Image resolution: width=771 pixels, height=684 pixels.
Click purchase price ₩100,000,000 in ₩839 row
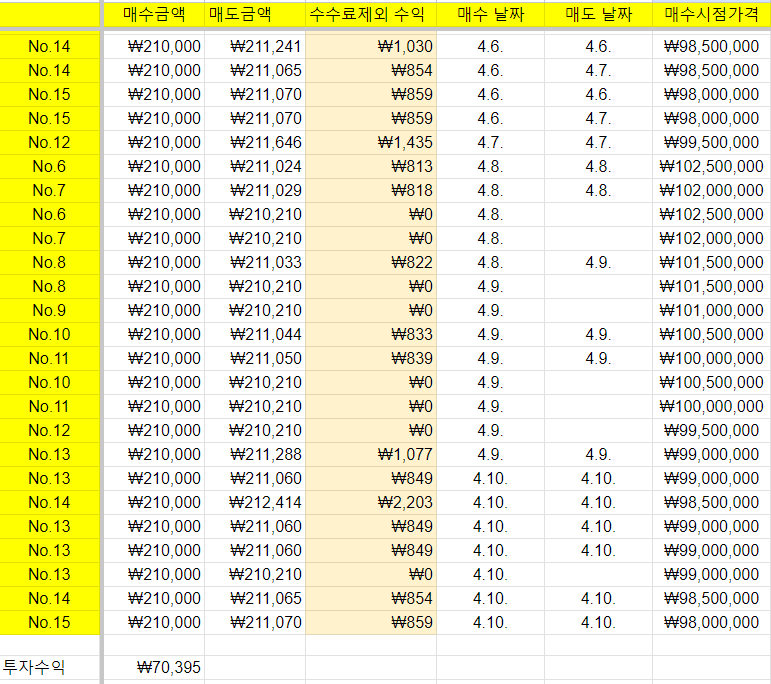coord(711,359)
